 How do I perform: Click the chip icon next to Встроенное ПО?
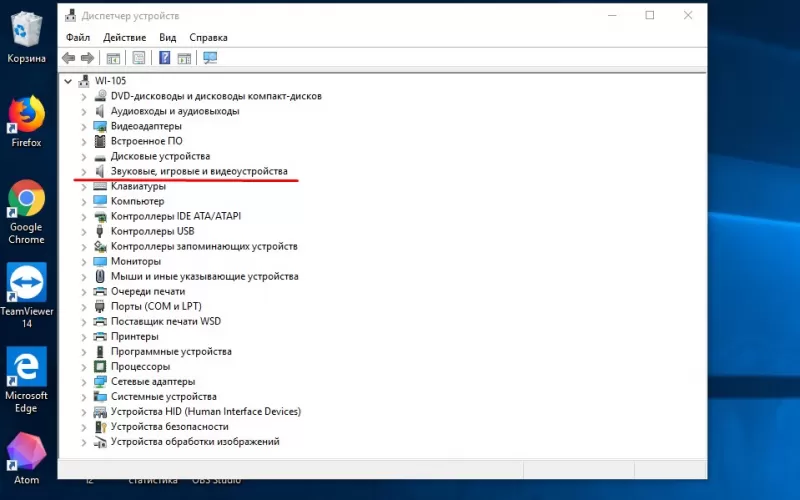pyautogui.click(x=100, y=141)
